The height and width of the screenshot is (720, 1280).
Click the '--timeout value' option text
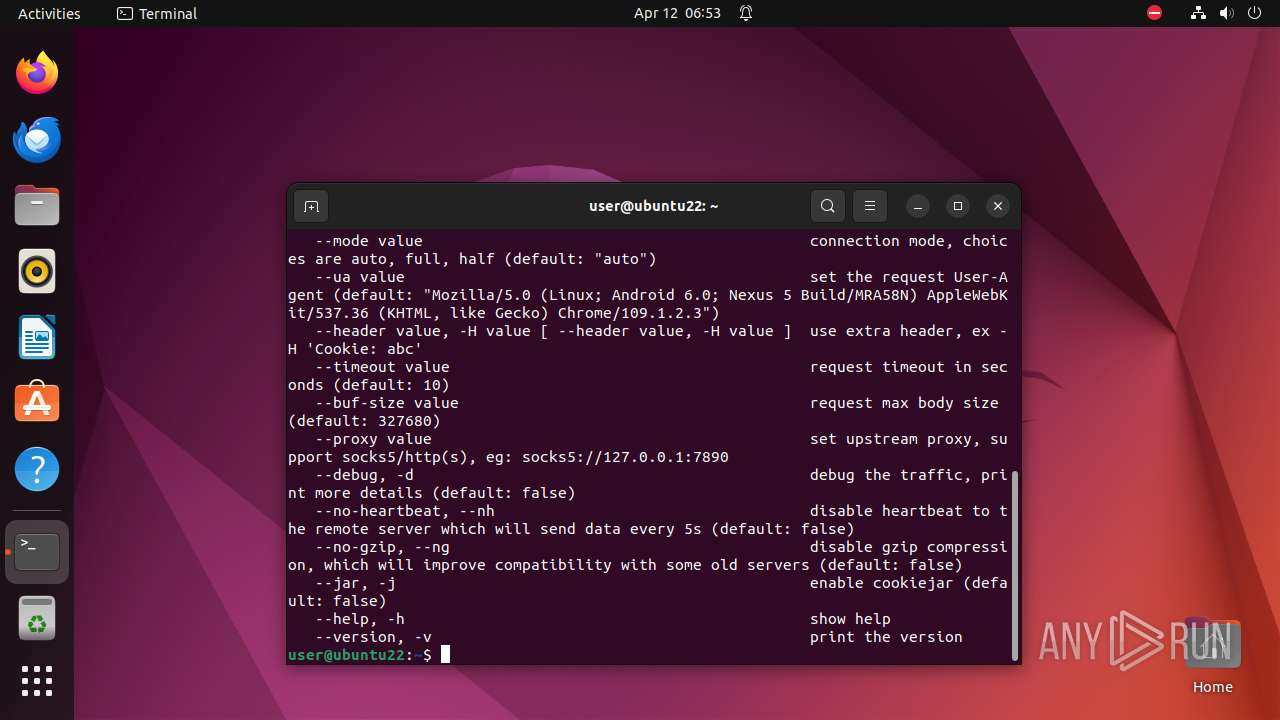click(x=382, y=367)
